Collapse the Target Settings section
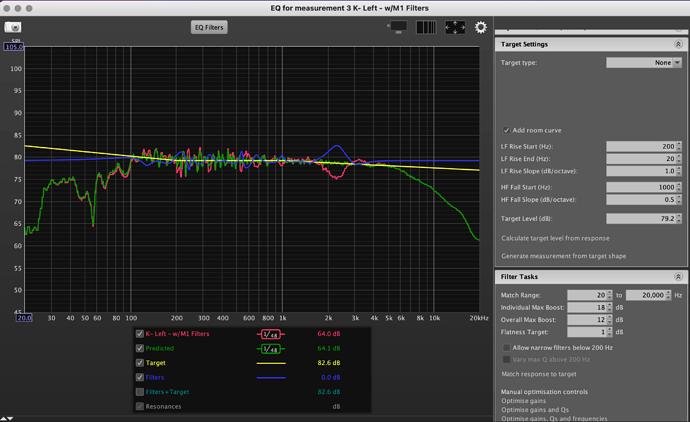The image size is (690, 422). click(x=678, y=44)
